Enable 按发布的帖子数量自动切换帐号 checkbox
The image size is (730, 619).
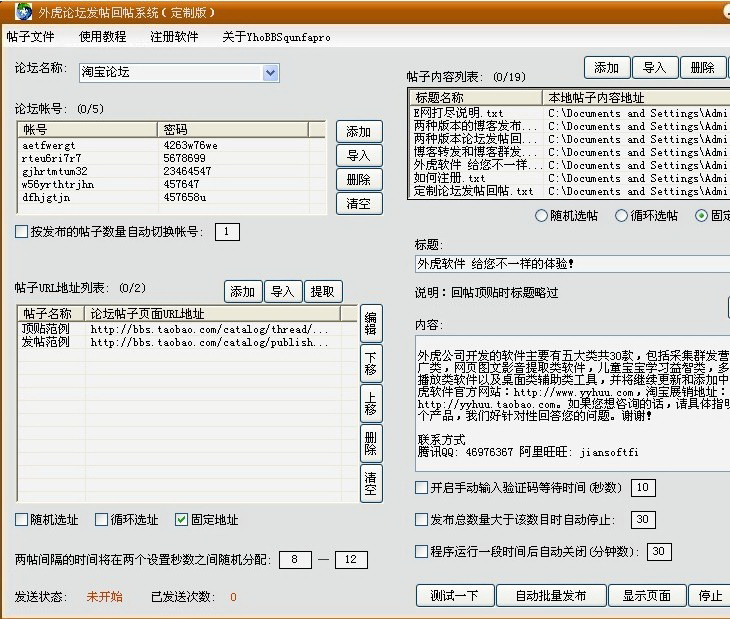click(22, 232)
